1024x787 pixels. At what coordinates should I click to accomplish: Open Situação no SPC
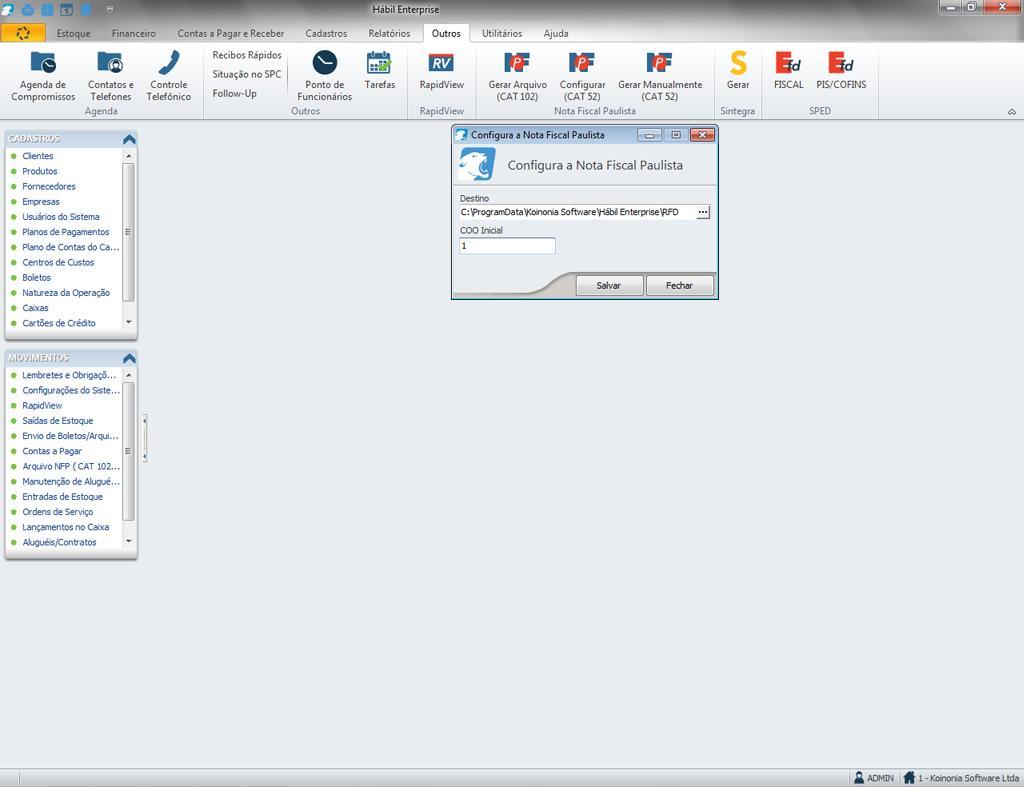tap(247, 74)
